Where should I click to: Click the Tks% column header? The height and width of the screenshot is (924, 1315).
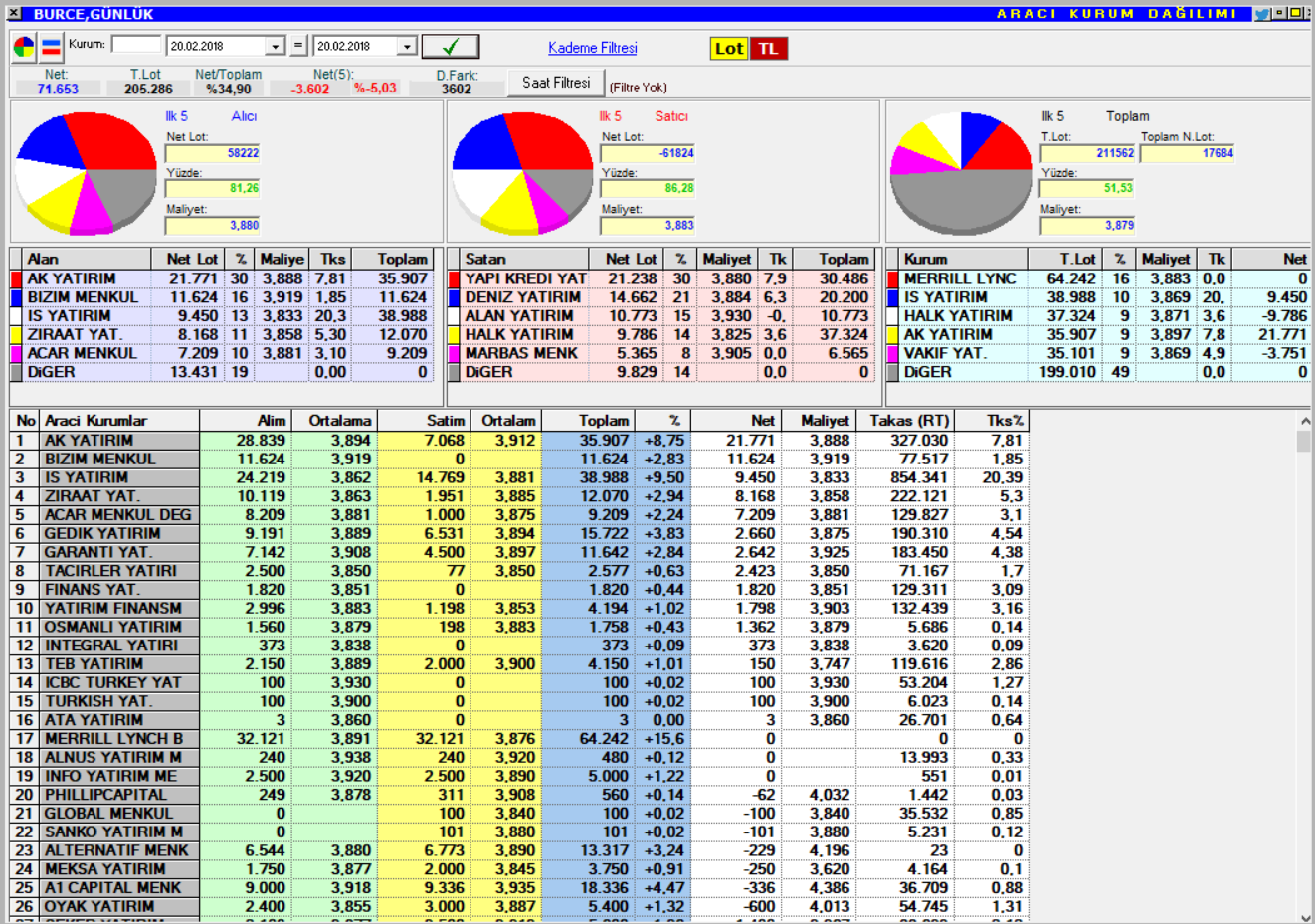[x=992, y=421]
